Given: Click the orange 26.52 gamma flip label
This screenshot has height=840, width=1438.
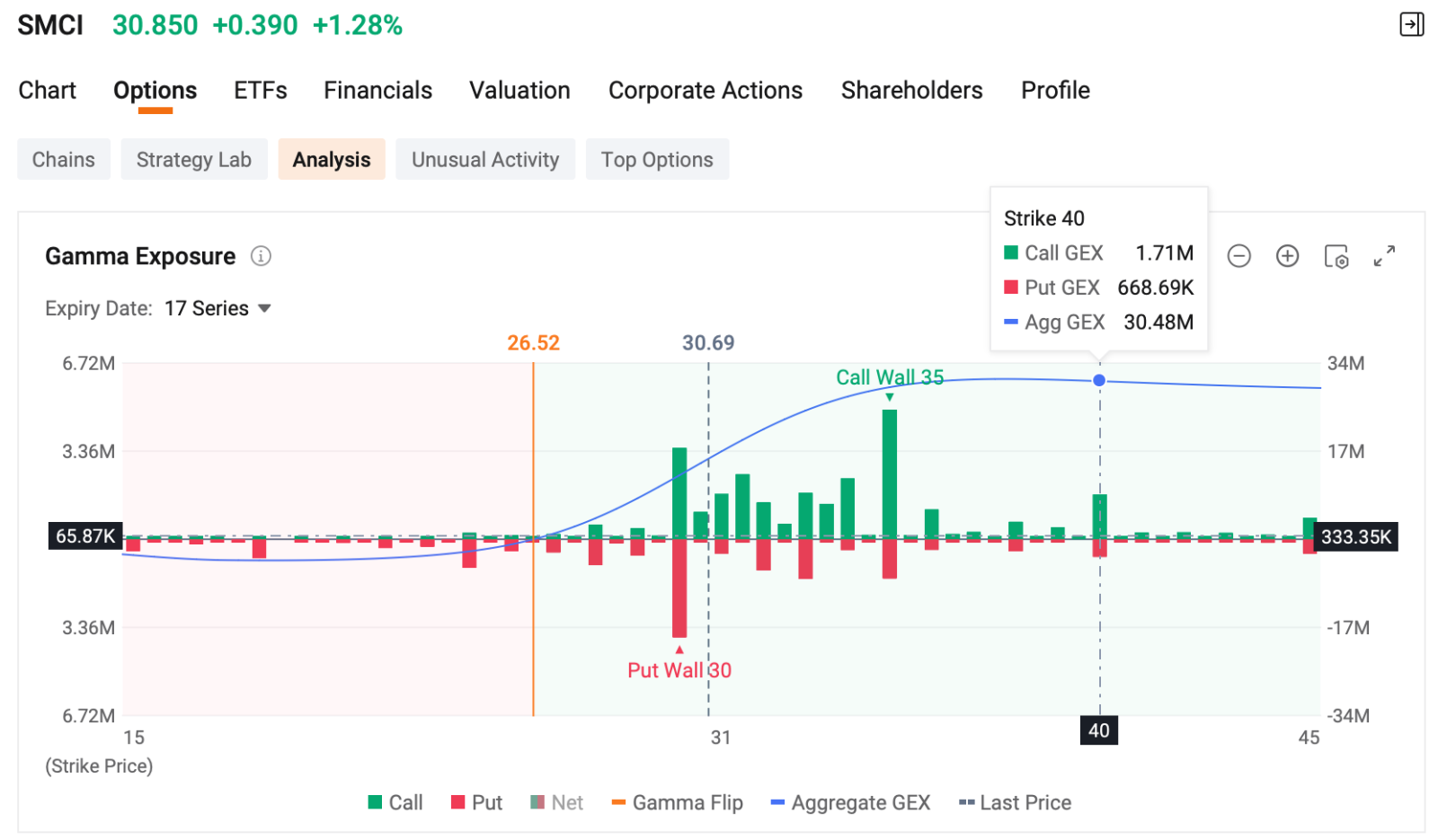Looking at the screenshot, I should 533,342.
